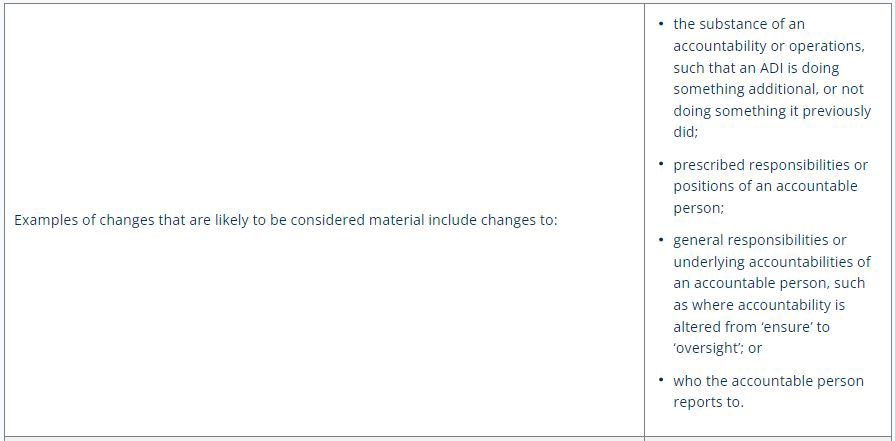
Task: Click the line 'positions of an accountable'
Action: (x=765, y=187)
